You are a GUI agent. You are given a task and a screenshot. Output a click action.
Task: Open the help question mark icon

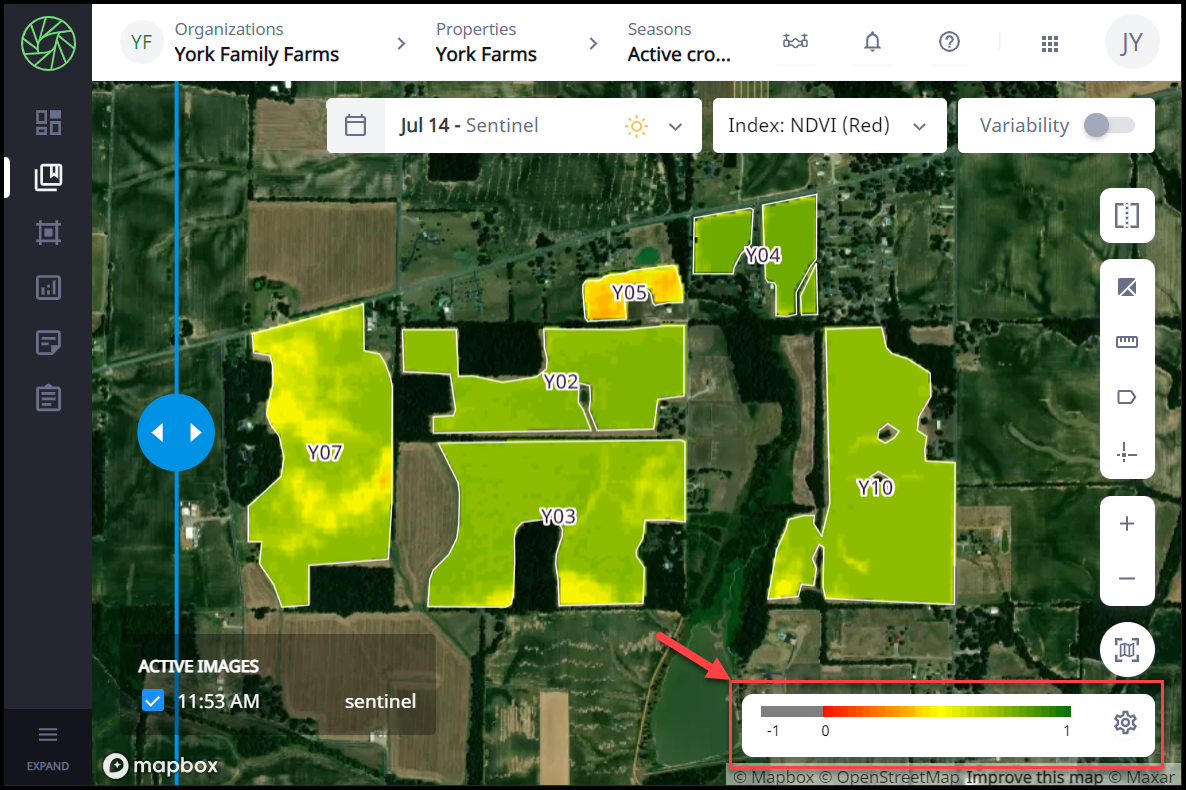pos(949,42)
